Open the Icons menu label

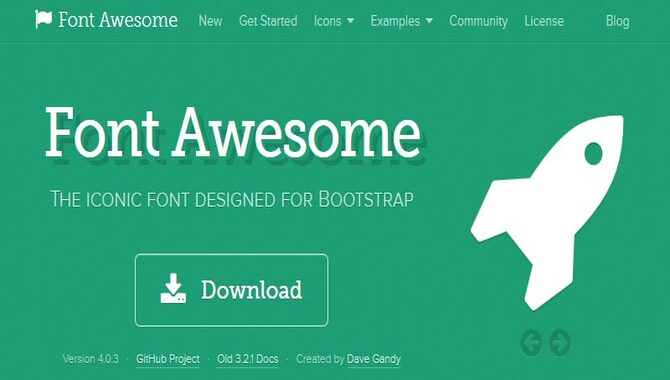[x=327, y=21]
